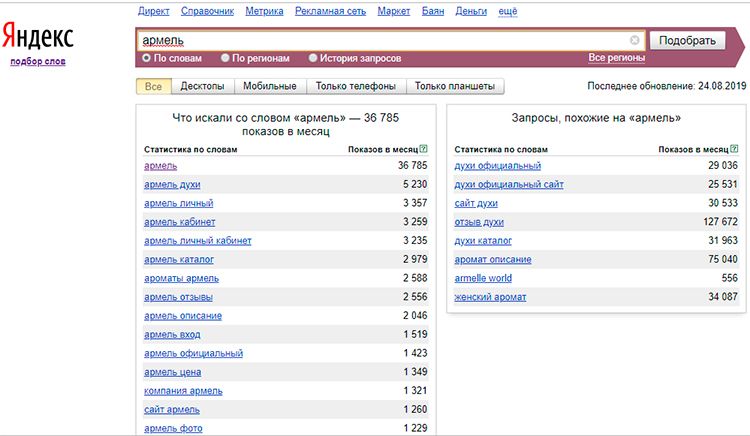The image size is (750, 436).
Task: Open help icon next to left 'Показов в месяц'
Action: [423, 149]
